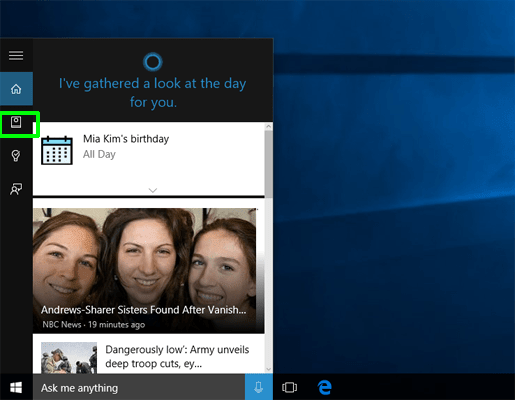Select the Home icon in the sidebar
Screen dimensions: 515x400
coord(16,89)
